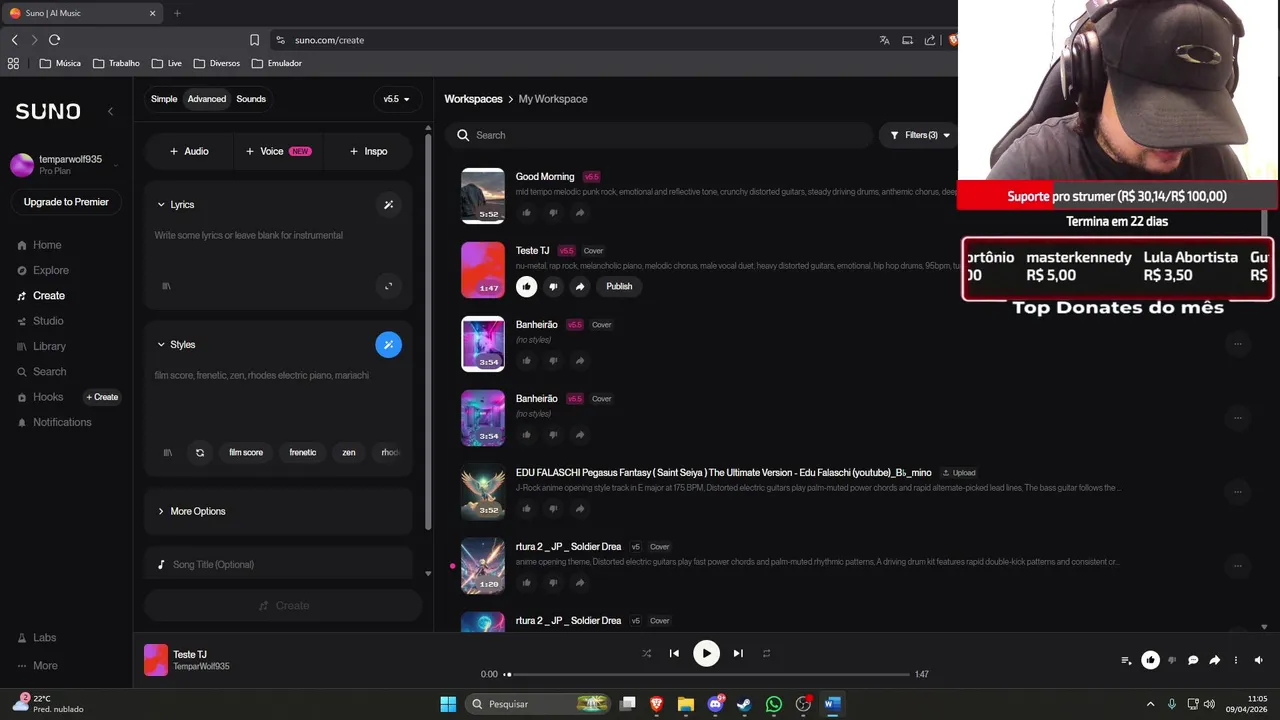Click the workspace Search field
1280x720 pixels.
(x=660, y=135)
